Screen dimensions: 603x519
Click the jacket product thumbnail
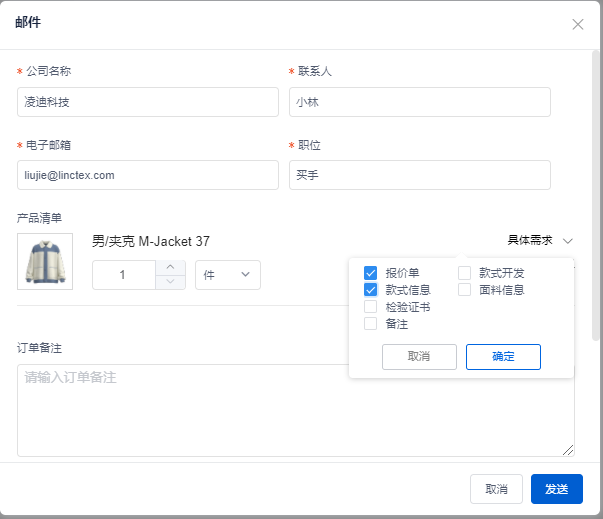pos(45,261)
